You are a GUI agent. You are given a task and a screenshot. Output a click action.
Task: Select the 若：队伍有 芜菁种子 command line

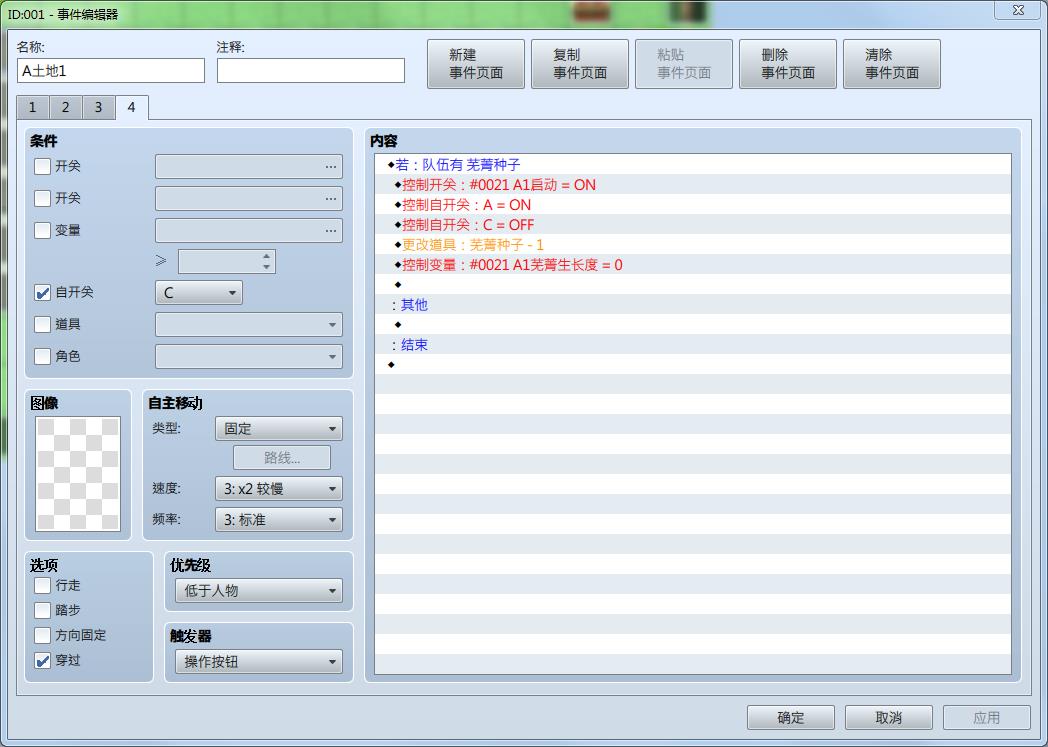[x=692, y=165]
